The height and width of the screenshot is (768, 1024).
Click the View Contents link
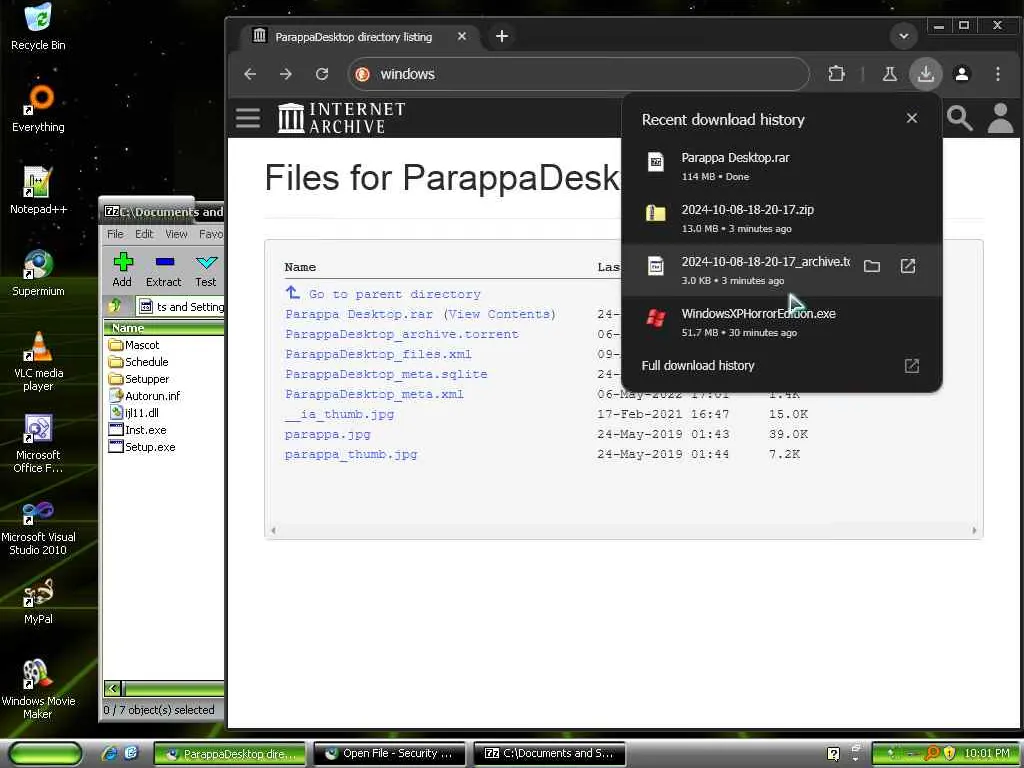[500, 314]
